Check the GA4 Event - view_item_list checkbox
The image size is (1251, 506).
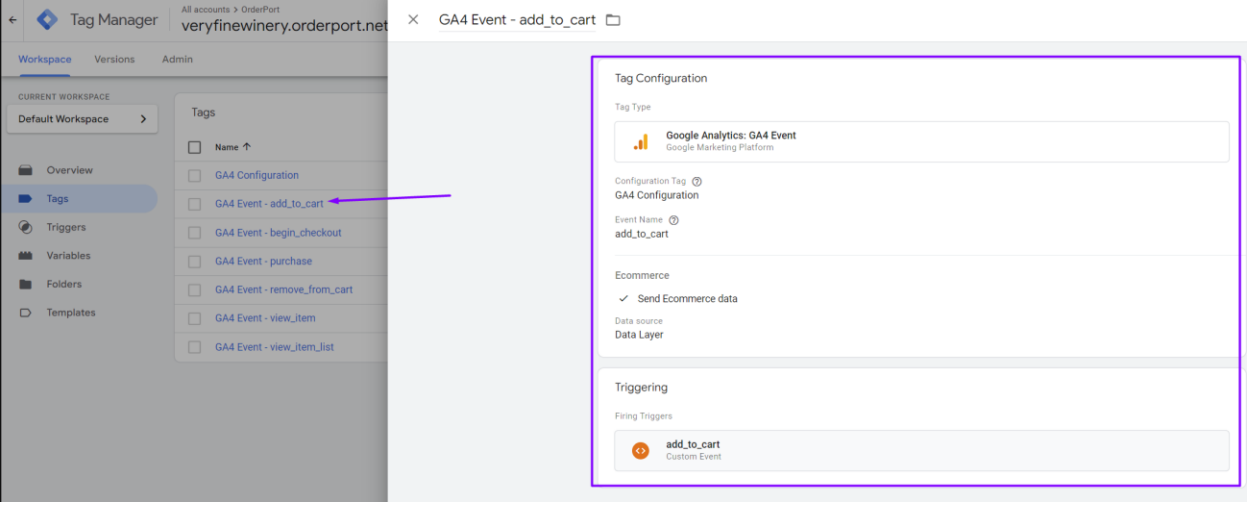click(195, 347)
